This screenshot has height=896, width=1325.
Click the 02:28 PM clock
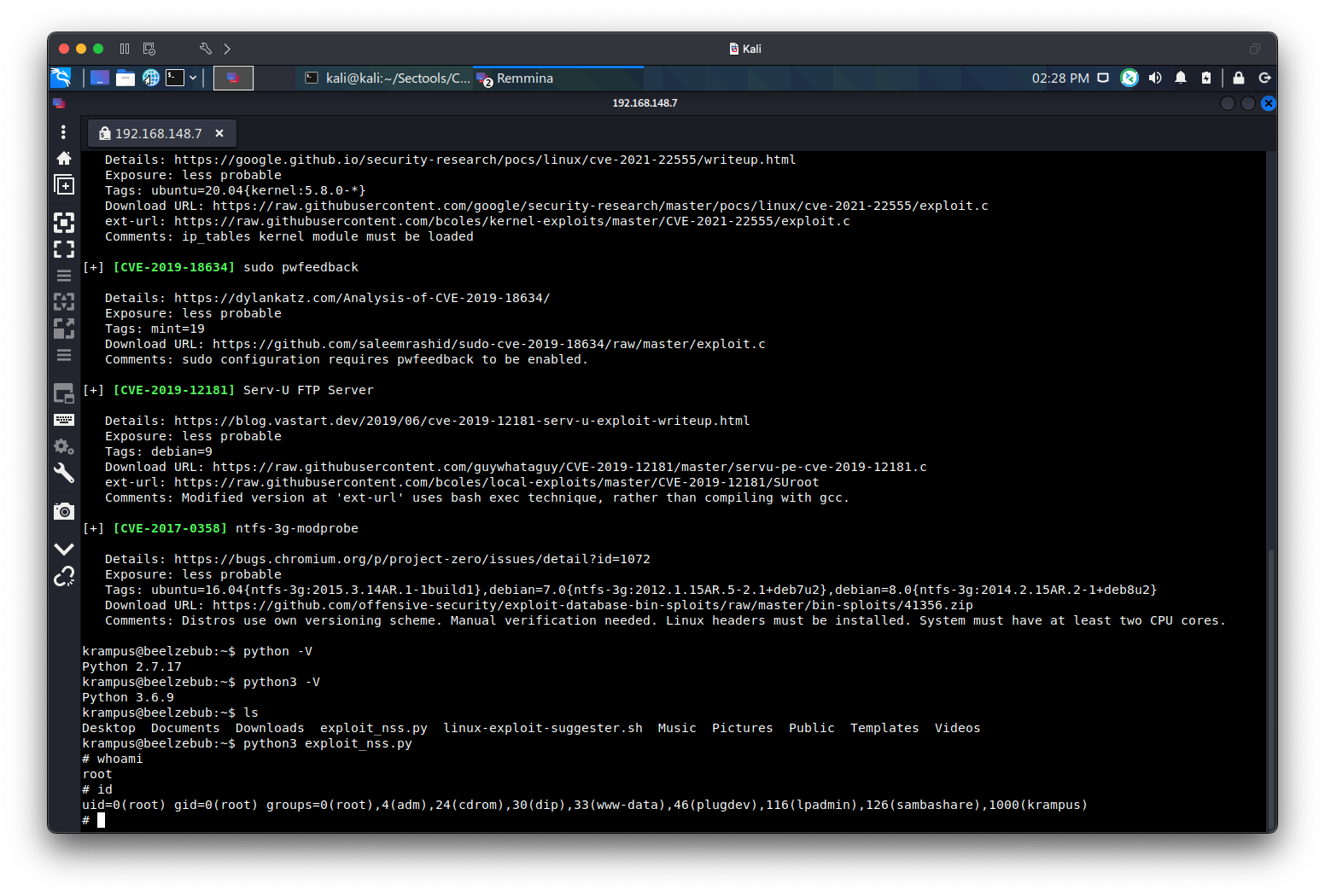pyautogui.click(x=1060, y=78)
